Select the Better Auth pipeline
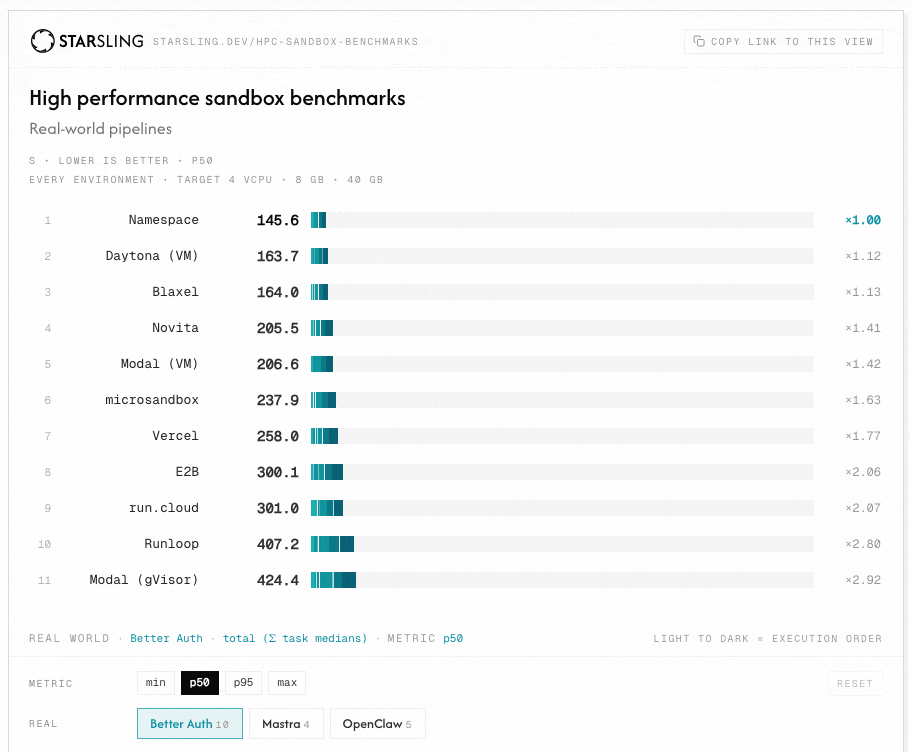Viewport: 912px width, 752px height. coord(190,724)
